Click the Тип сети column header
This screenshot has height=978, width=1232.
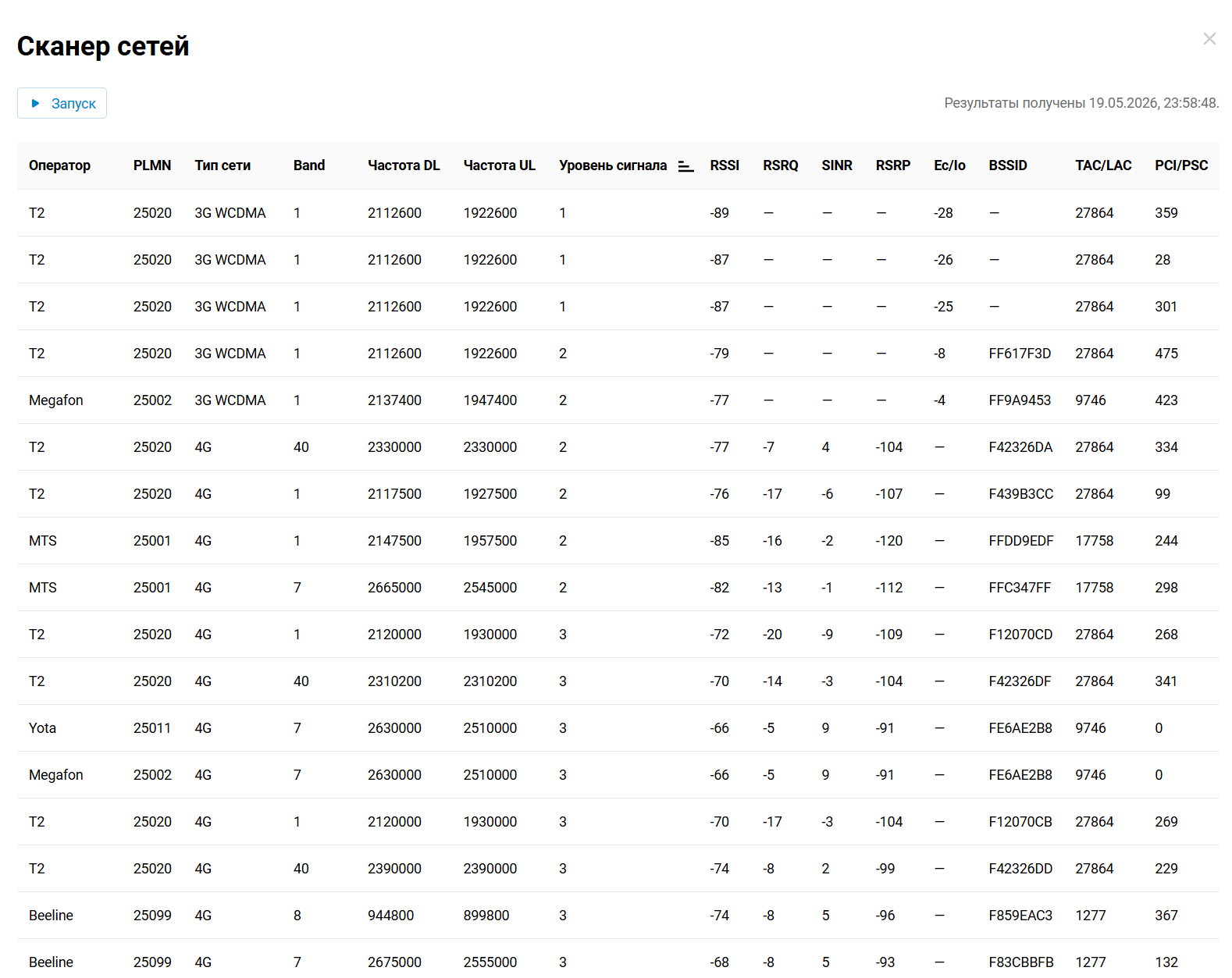point(223,165)
